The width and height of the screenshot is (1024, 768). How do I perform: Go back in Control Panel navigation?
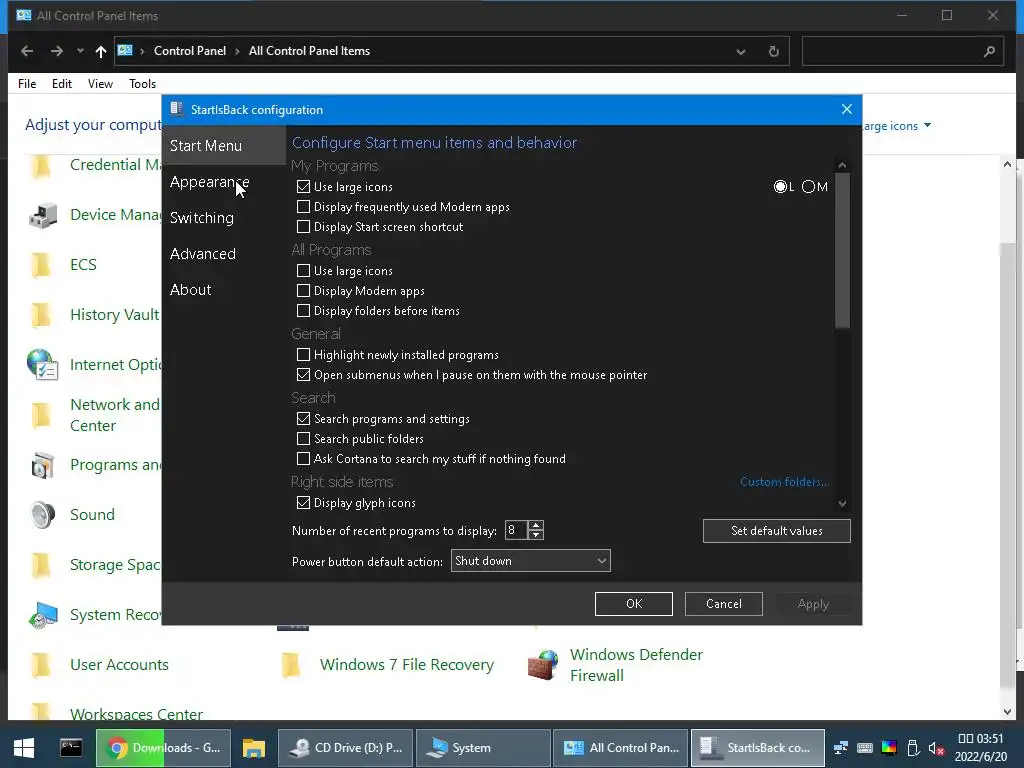(27, 51)
